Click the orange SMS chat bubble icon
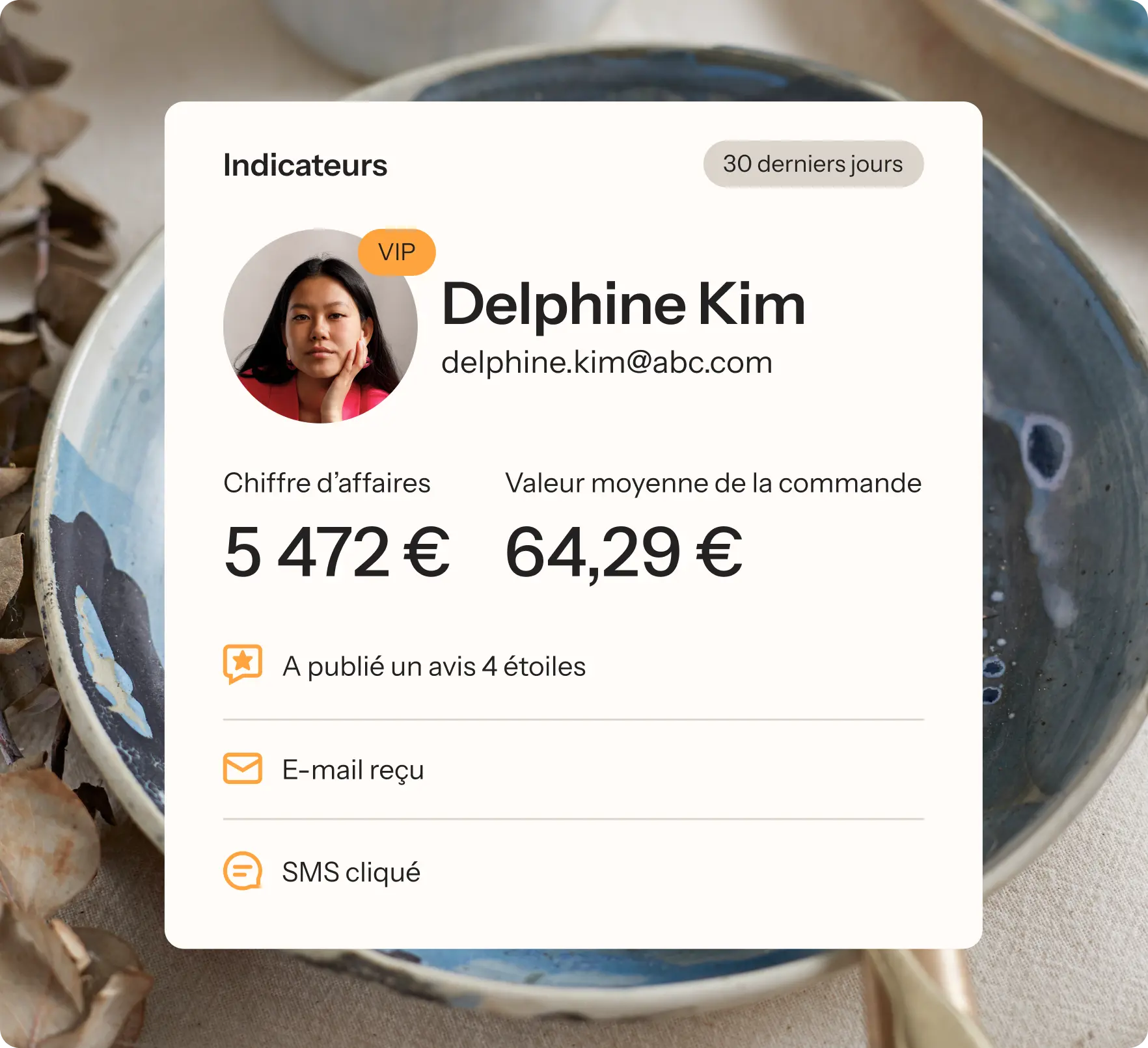Image resolution: width=1148 pixels, height=1048 pixels. pos(243,870)
